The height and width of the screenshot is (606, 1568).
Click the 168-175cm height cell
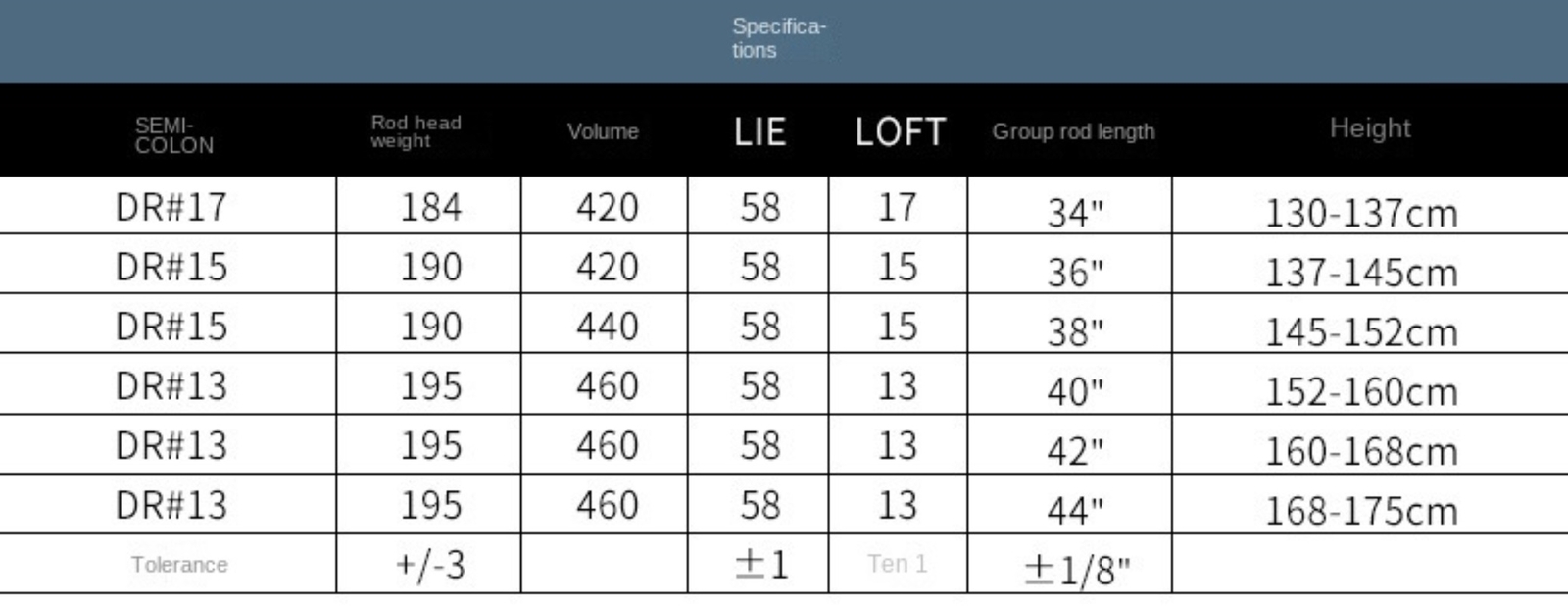[x=1361, y=510]
